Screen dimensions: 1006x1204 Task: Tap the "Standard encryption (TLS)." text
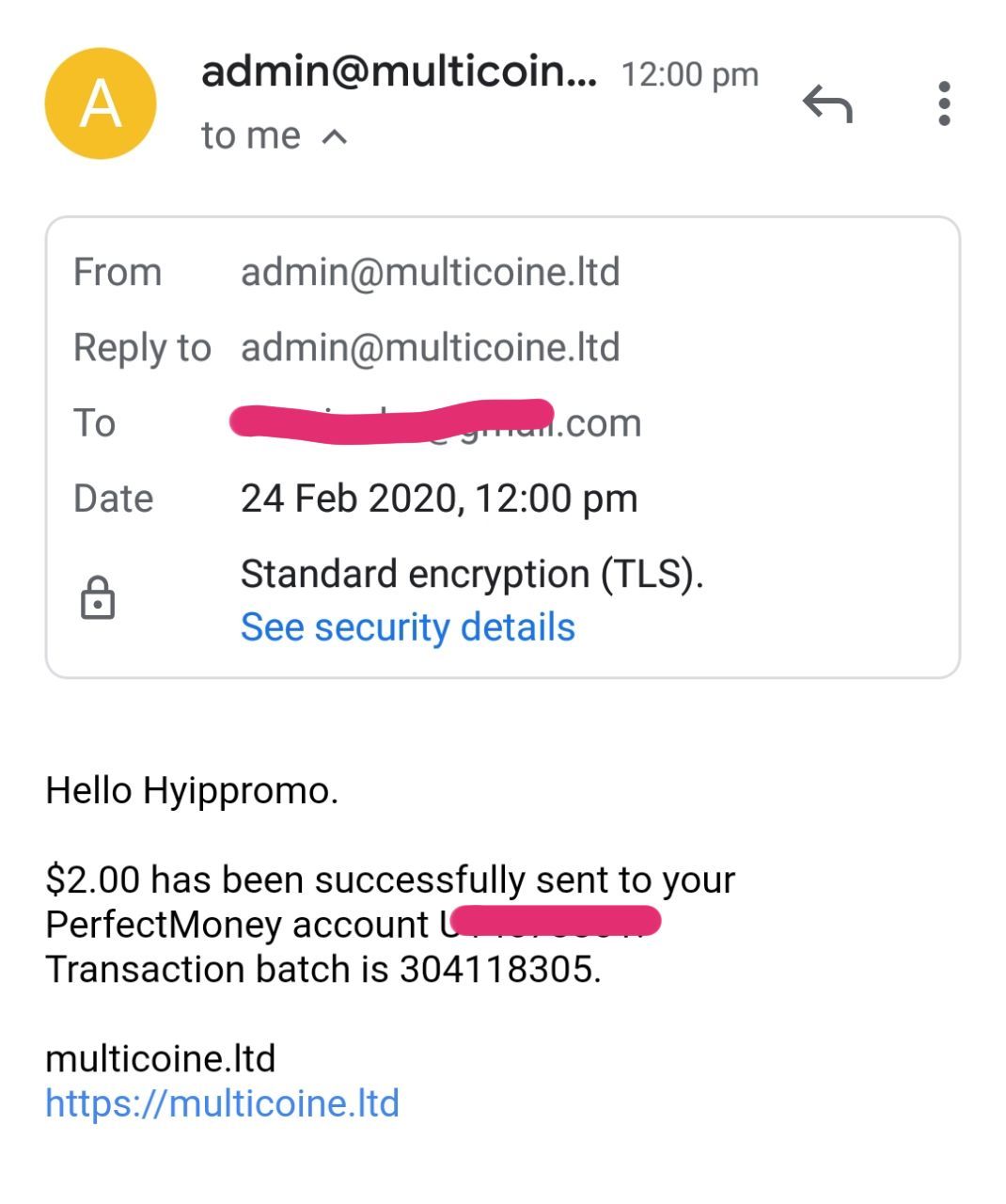(x=472, y=574)
